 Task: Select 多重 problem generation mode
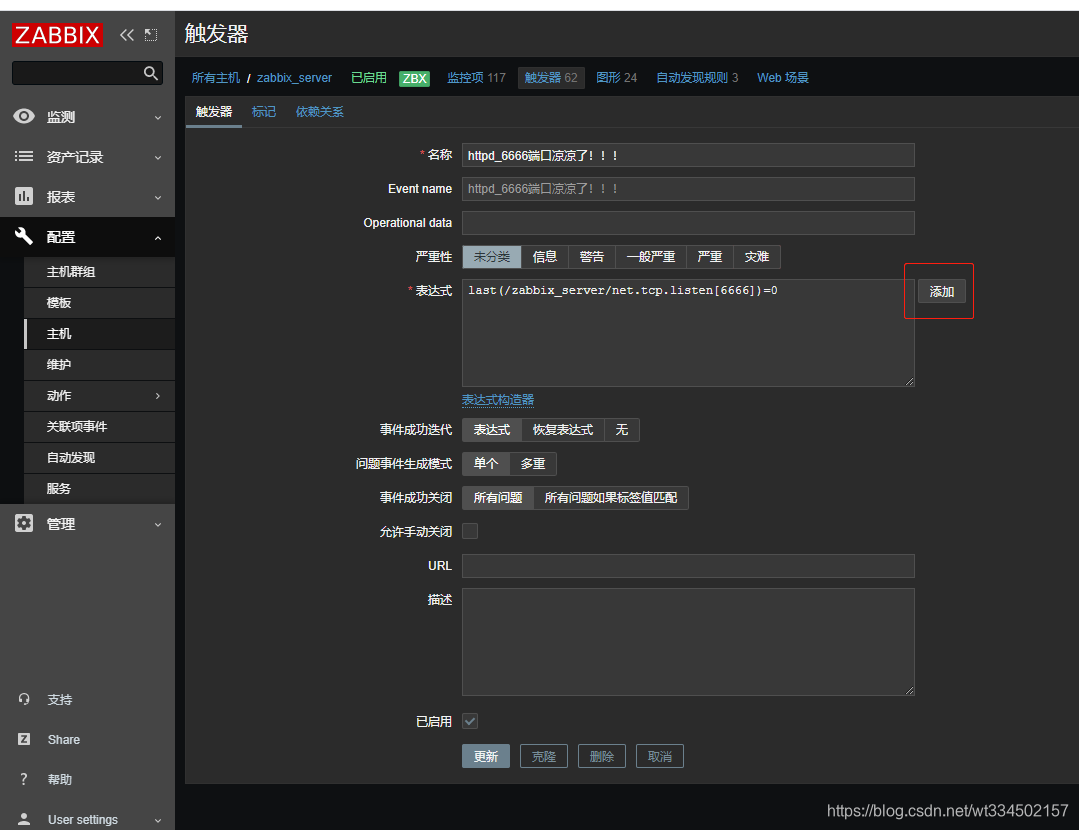tap(533, 464)
